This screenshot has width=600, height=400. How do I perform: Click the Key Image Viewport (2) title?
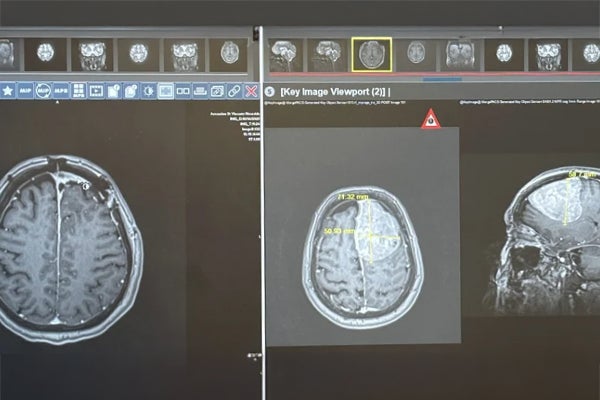333,92
